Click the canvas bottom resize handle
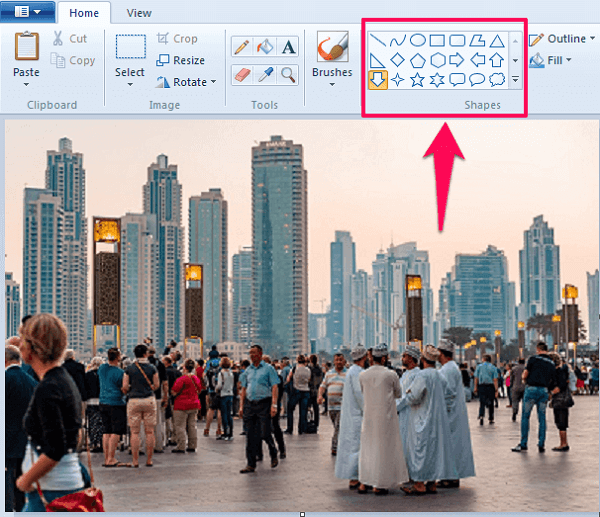Image resolution: width=600 pixels, height=517 pixels. [302, 514]
